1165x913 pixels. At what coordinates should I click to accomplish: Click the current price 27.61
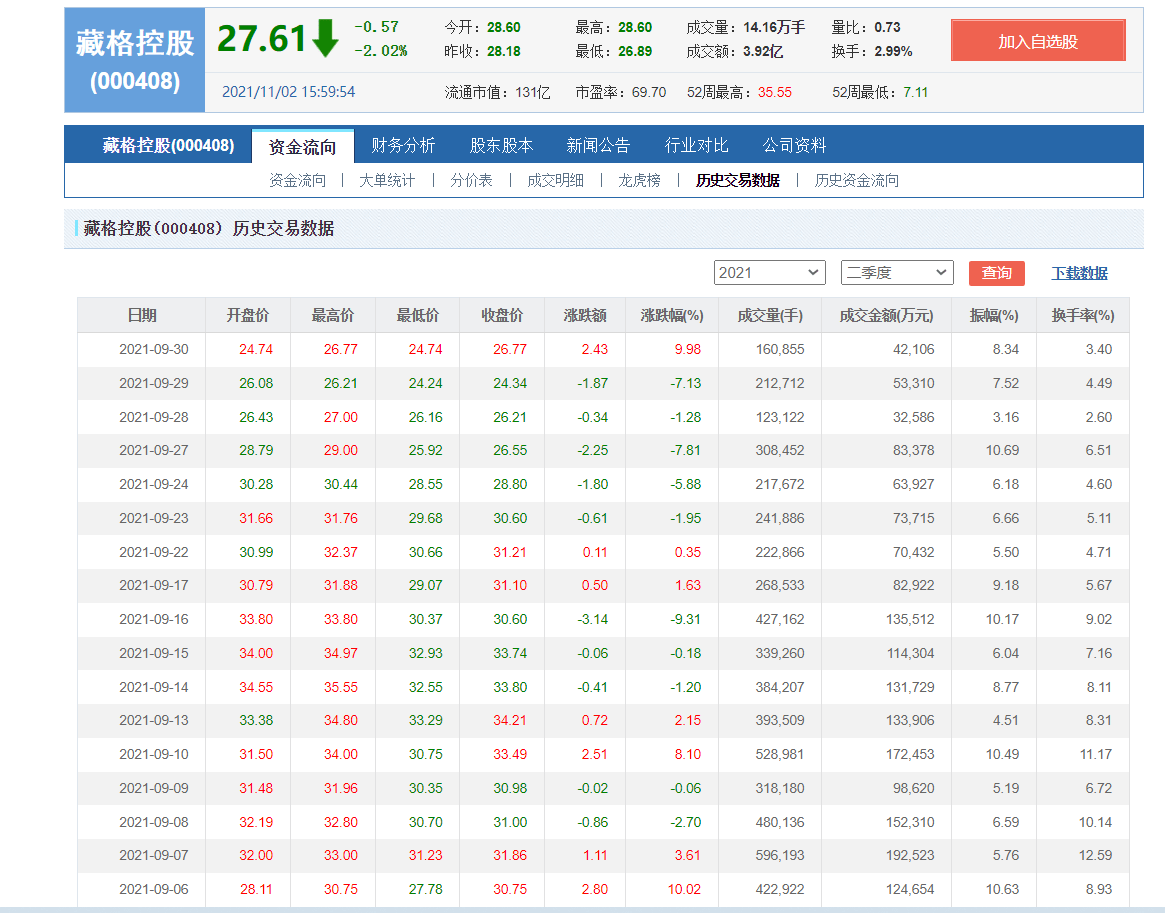click(x=262, y=39)
